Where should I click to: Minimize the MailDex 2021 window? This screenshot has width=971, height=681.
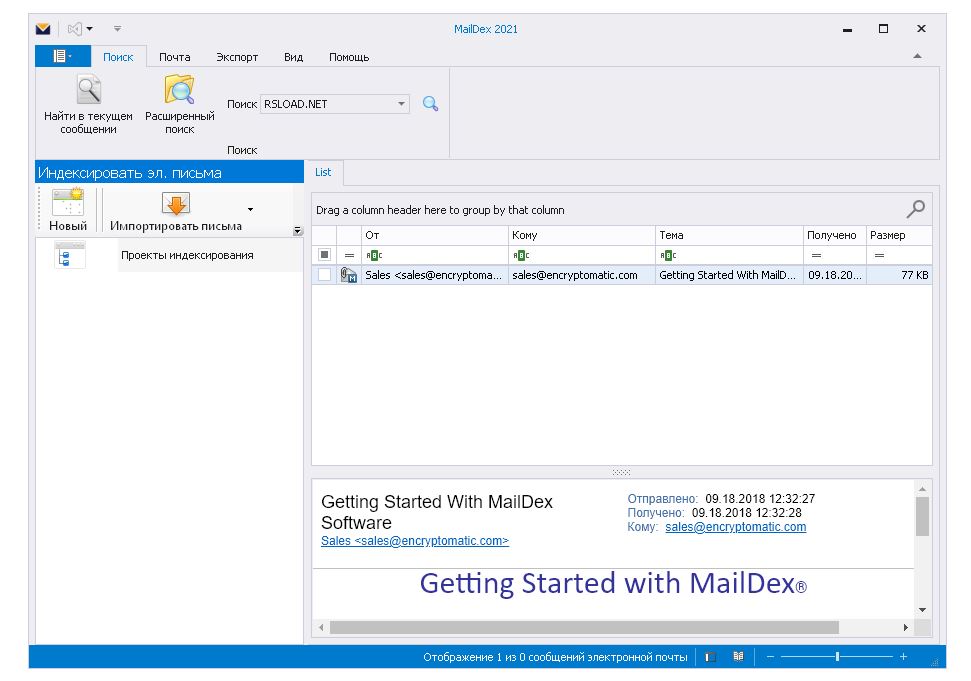(x=847, y=29)
